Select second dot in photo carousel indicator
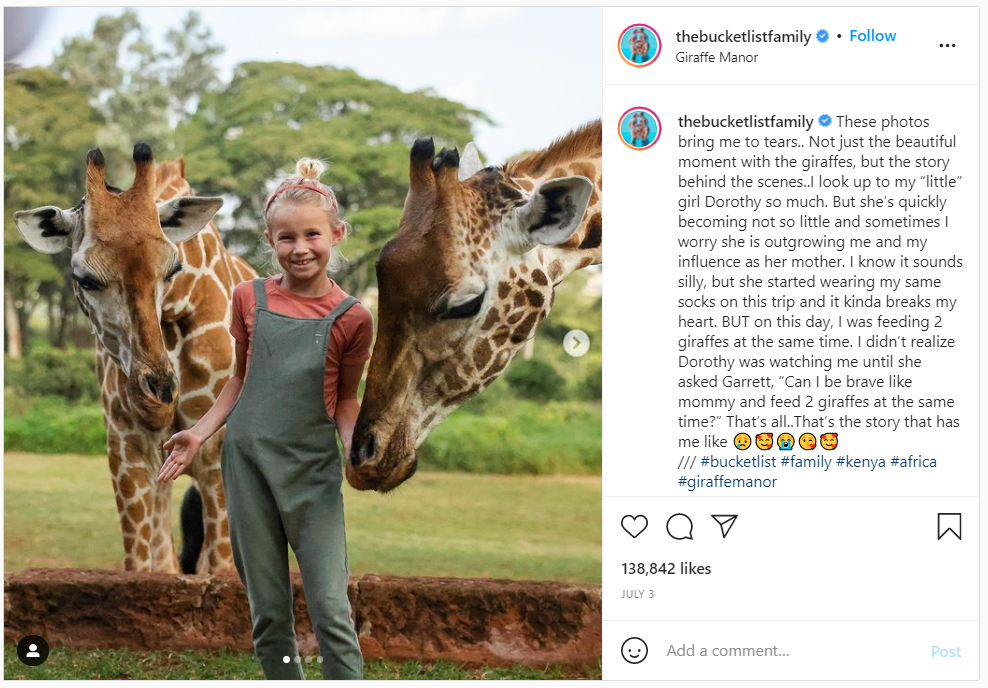Screen dimensions: 988x688 [297, 659]
